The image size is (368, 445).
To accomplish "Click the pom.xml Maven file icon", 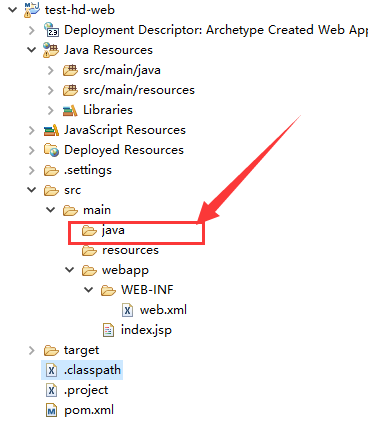I will [x=51, y=410].
